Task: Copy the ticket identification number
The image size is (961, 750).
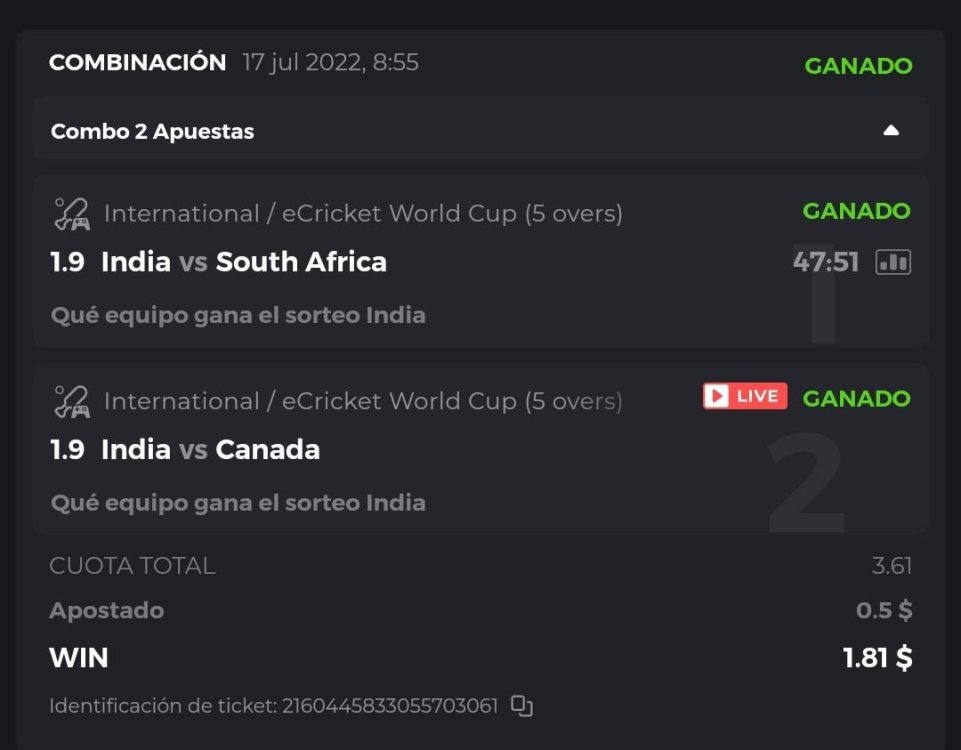Action: pyautogui.click(x=522, y=706)
